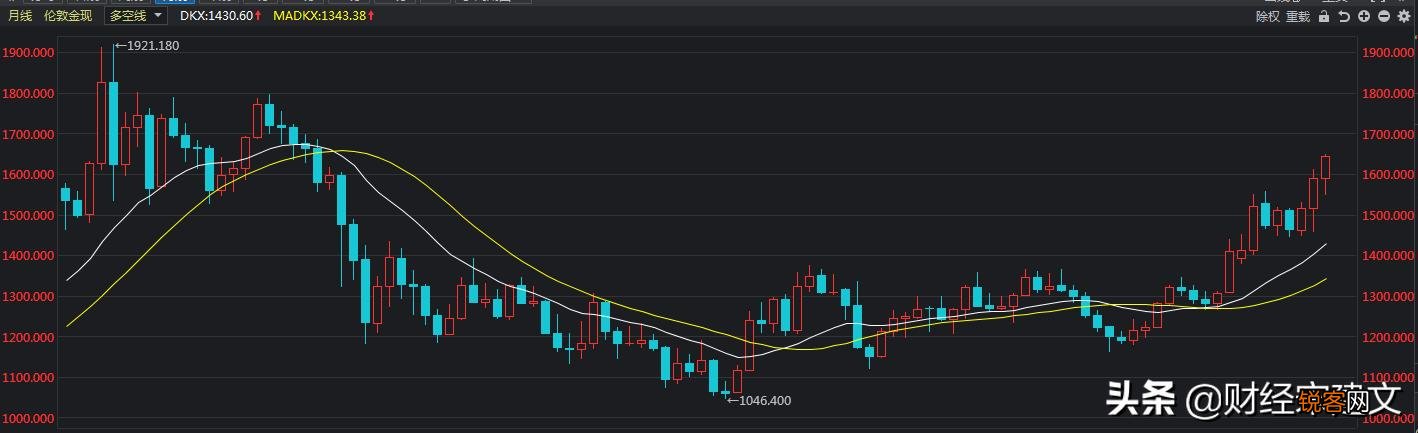Click the last red candlestick on the right
The height and width of the screenshot is (433, 1418).
1326,167
